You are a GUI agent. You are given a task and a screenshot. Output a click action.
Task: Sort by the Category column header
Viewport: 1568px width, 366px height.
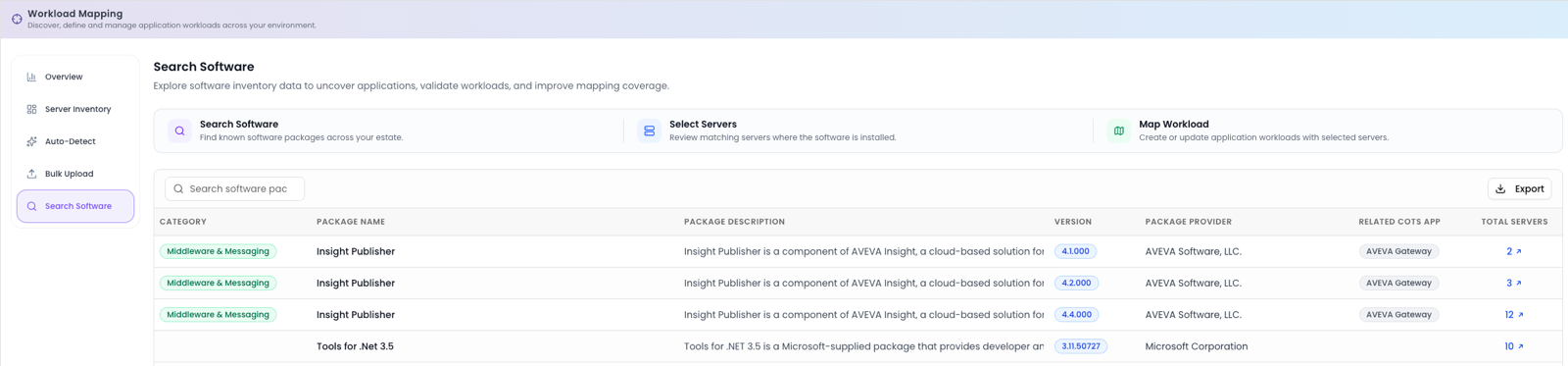click(183, 222)
